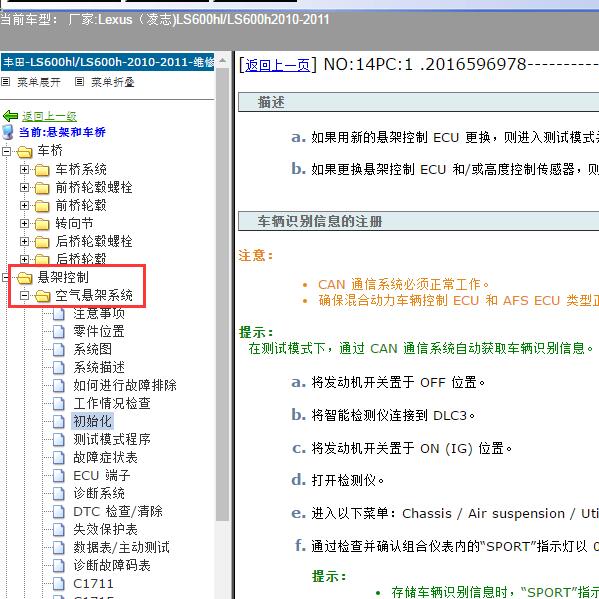Expand the 后桥轮毂 folder node
This screenshot has height=599, width=599.
(24, 259)
